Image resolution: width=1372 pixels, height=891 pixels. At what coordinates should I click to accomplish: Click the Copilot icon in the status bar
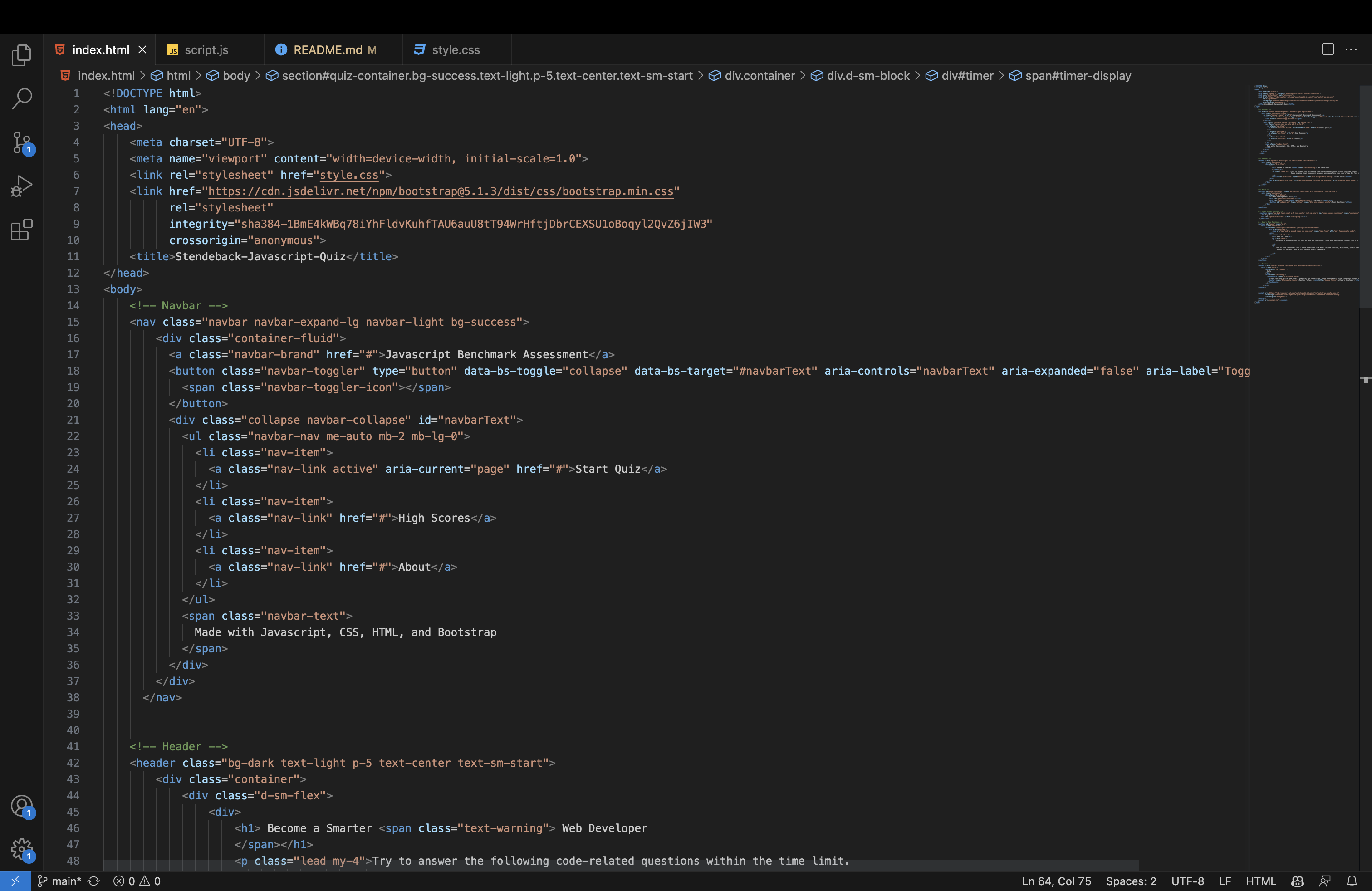tap(1297, 881)
